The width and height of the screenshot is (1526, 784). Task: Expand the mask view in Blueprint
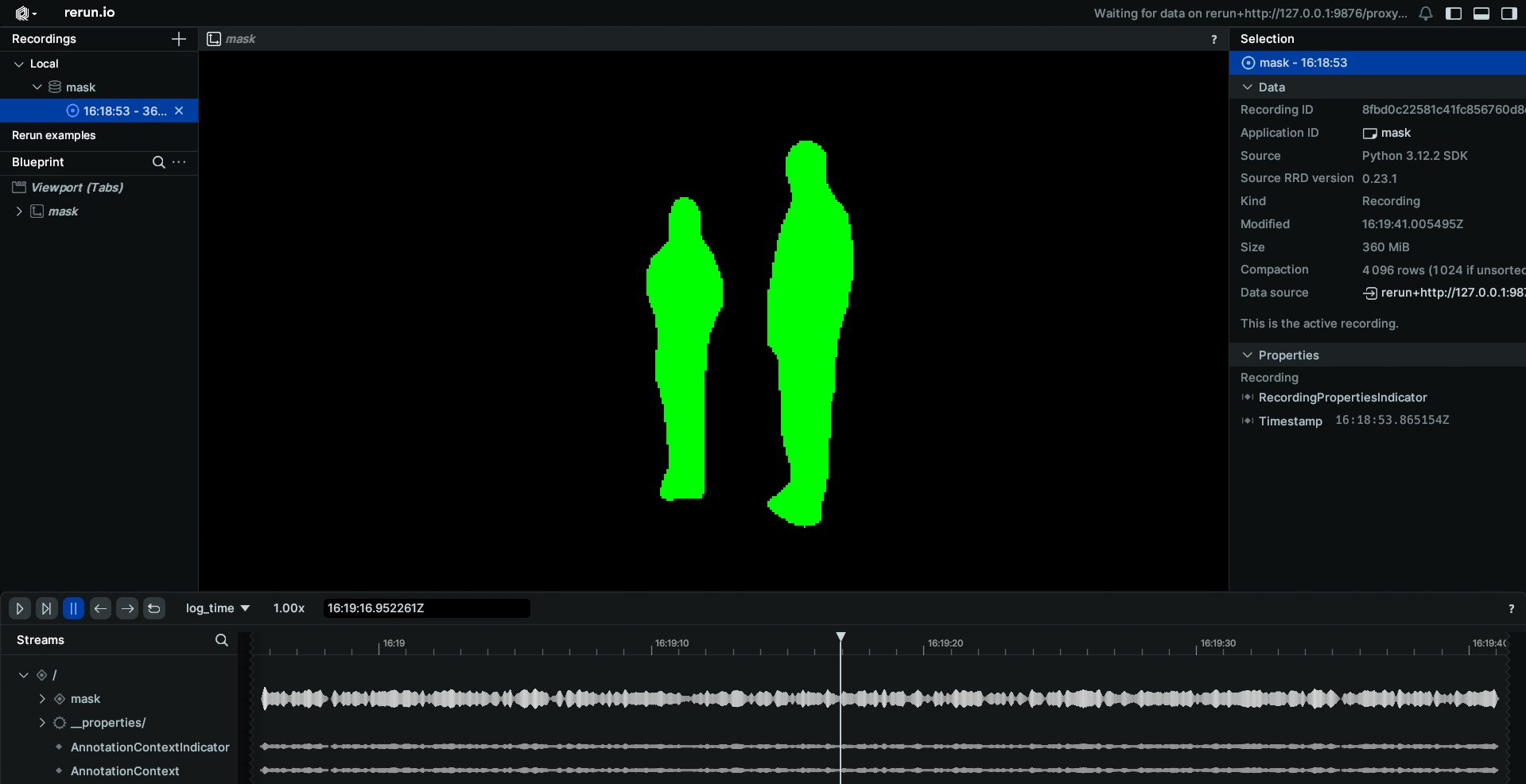[19, 212]
